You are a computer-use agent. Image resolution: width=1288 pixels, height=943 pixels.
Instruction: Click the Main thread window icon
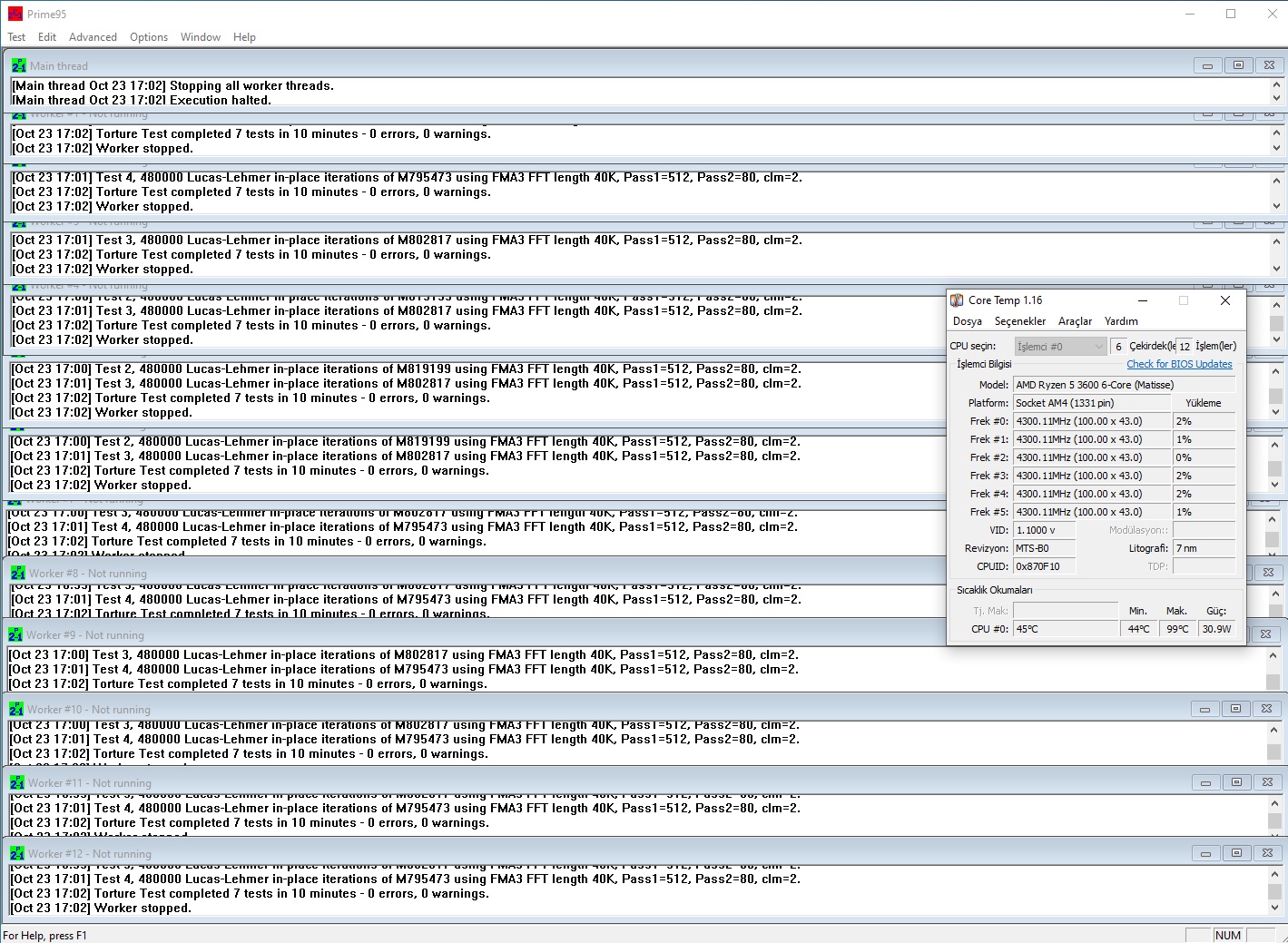click(x=18, y=65)
